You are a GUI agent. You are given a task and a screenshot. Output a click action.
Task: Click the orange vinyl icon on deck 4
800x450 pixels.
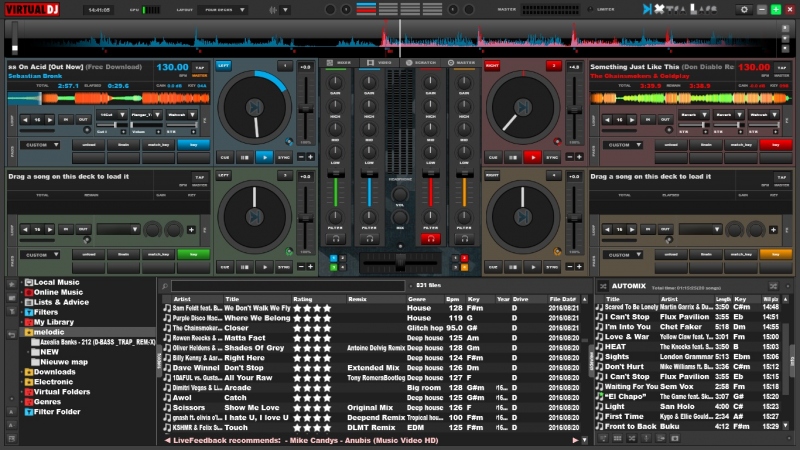(557, 252)
